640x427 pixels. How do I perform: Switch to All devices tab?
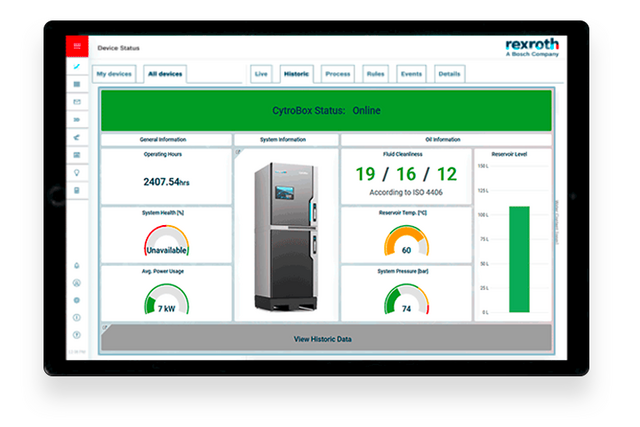pyautogui.click(x=165, y=74)
